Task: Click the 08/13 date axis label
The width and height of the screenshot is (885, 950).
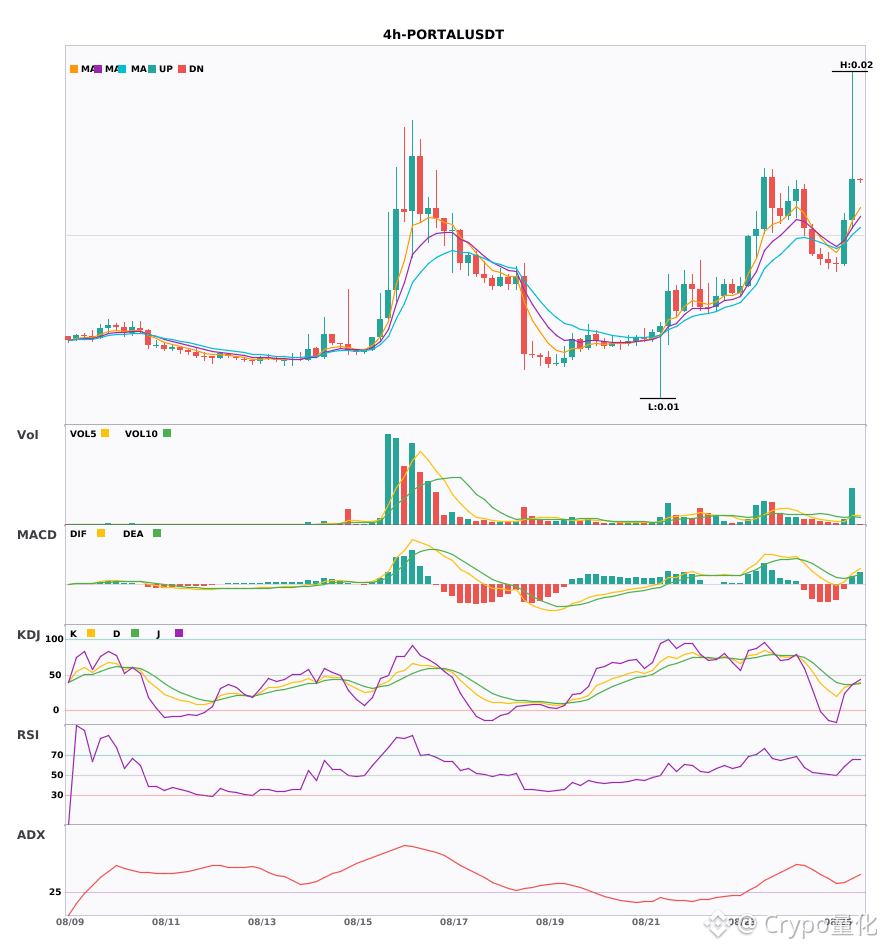Action: (262, 922)
